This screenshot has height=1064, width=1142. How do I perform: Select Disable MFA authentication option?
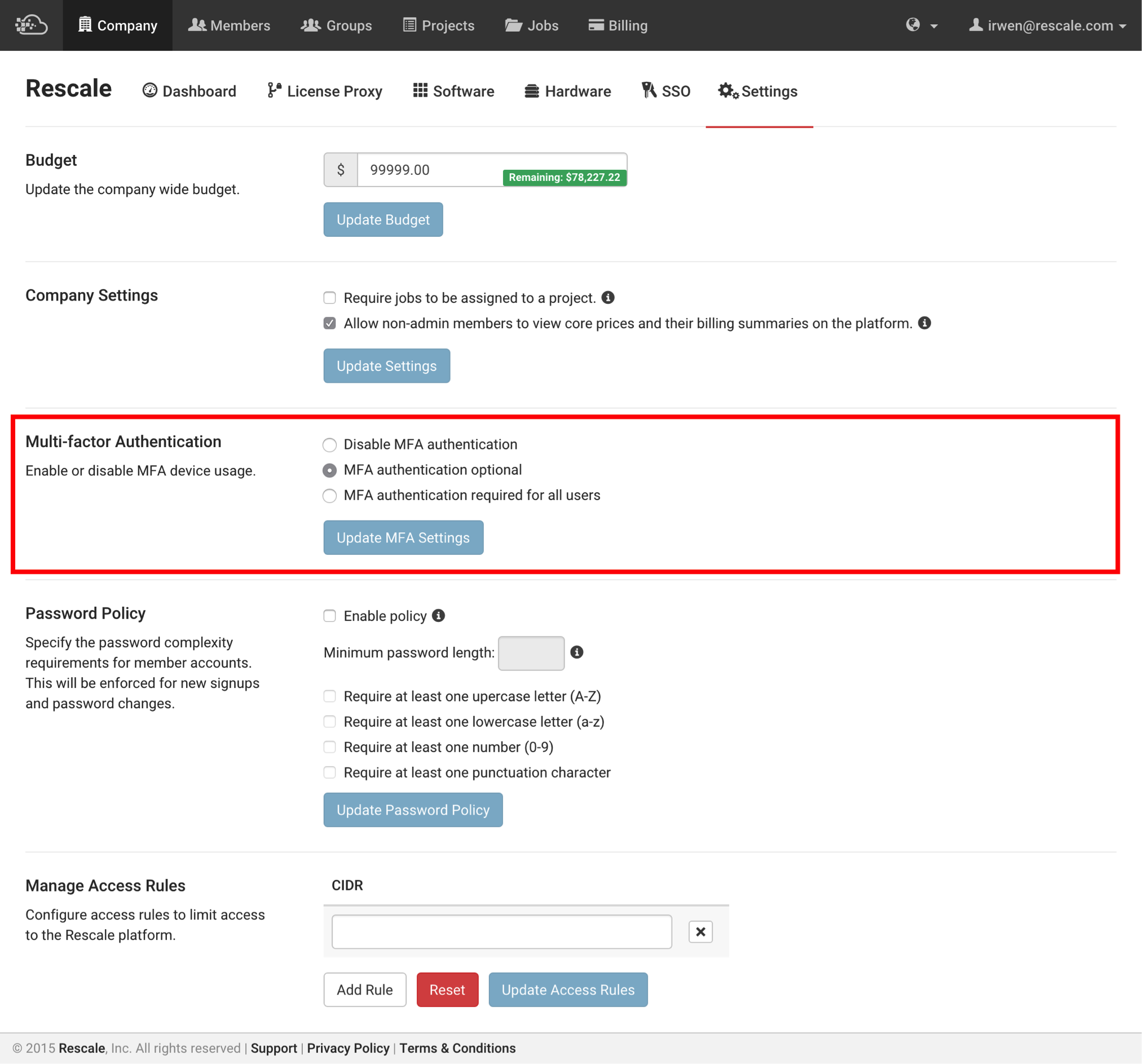pos(329,445)
